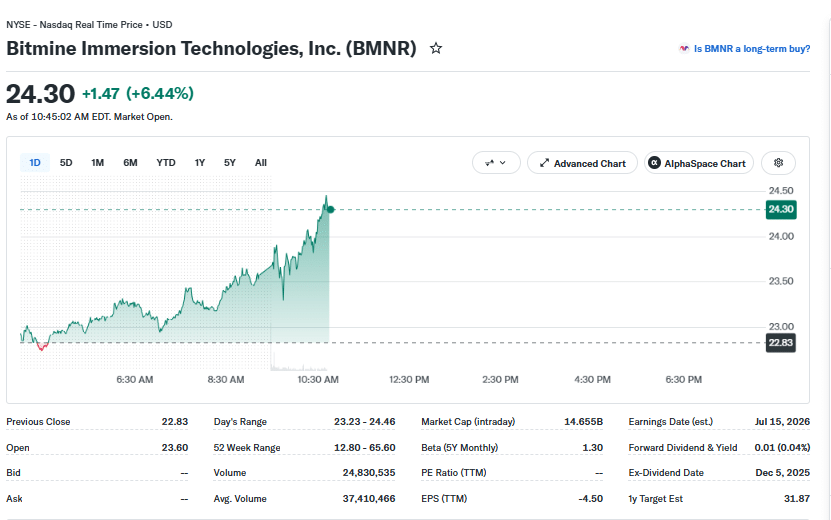Open chart settings gear icon
The image size is (831, 520).
[778, 163]
